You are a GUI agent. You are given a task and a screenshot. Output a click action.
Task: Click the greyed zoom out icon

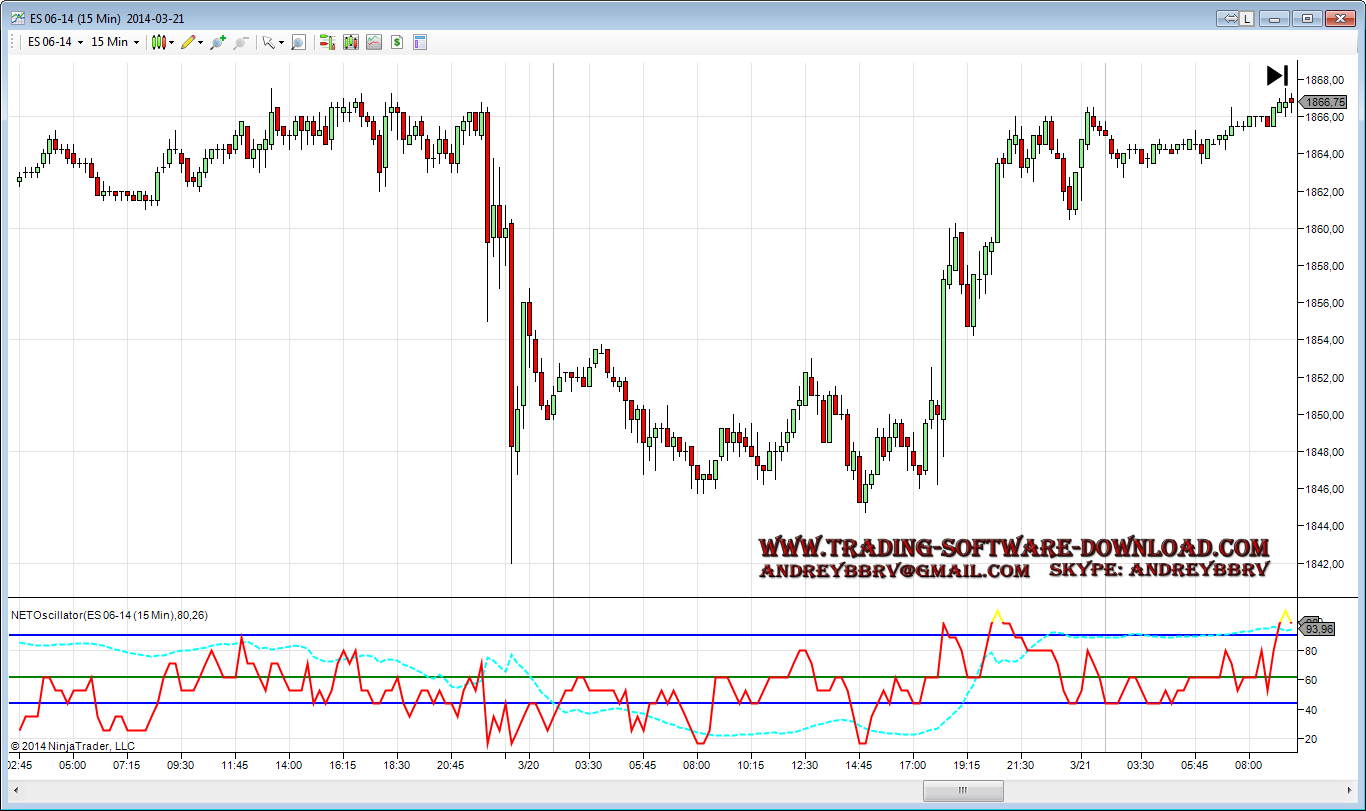[x=240, y=42]
